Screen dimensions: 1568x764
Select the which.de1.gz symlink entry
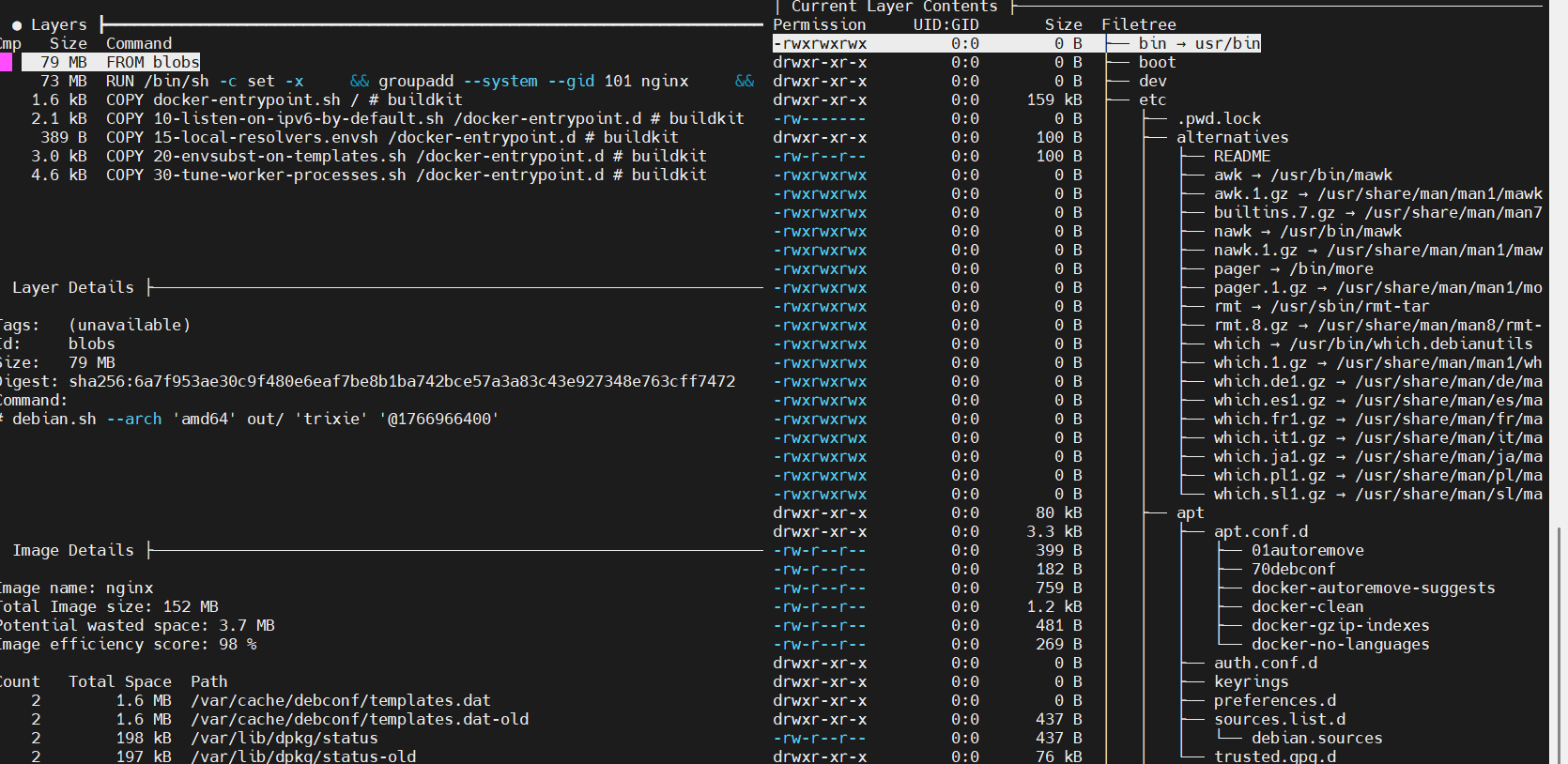coord(1378,381)
